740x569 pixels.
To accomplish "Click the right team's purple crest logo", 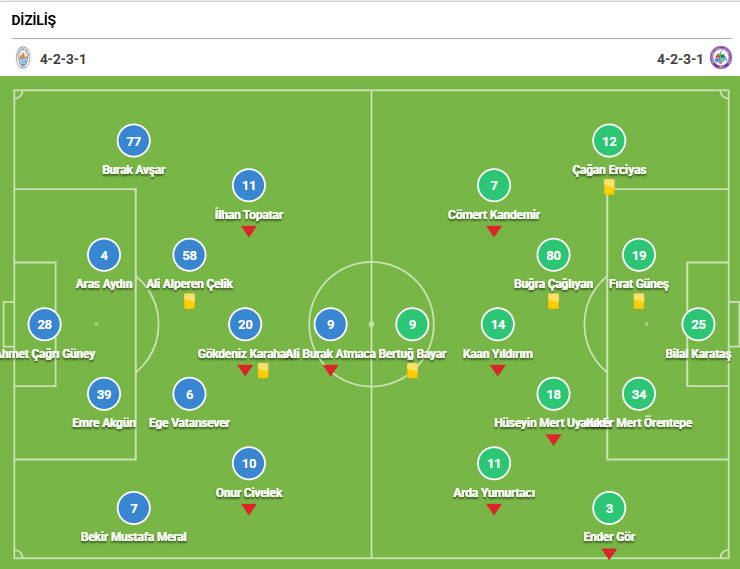I will (x=720, y=58).
